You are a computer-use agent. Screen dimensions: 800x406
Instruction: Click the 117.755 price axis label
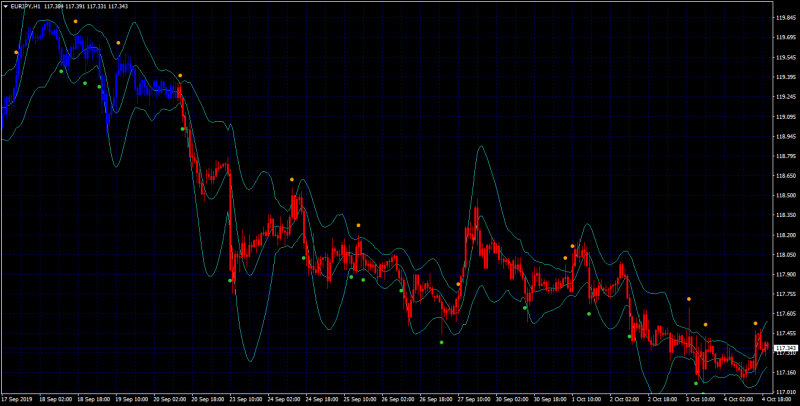[785, 294]
